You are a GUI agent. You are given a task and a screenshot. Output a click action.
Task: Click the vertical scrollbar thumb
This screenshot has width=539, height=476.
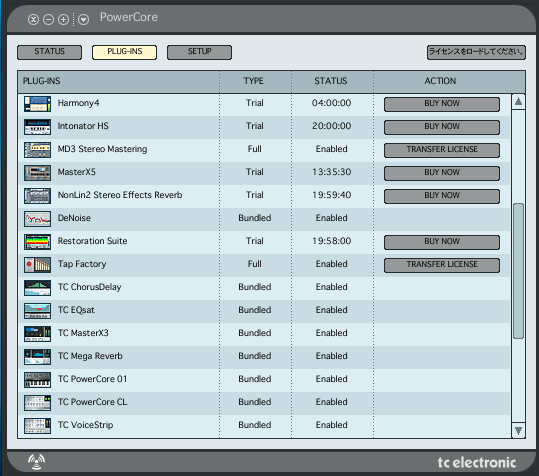(x=518, y=271)
